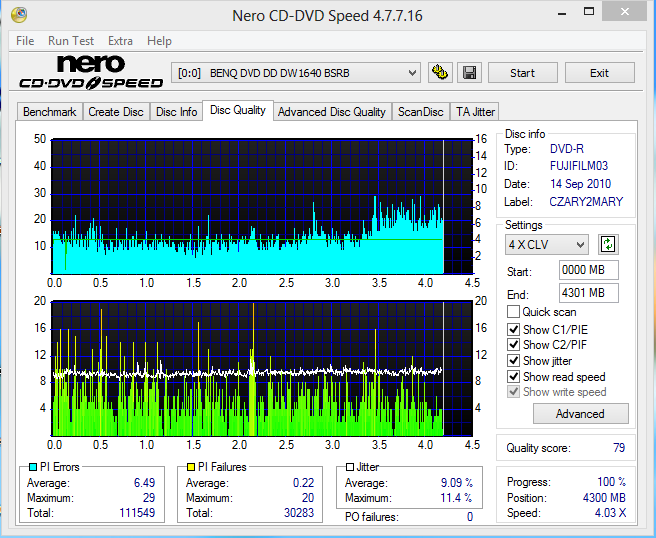Viewport: 656px width, 538px height.
Task: Open the Run Test menu
Action: (x=71, y=41)
